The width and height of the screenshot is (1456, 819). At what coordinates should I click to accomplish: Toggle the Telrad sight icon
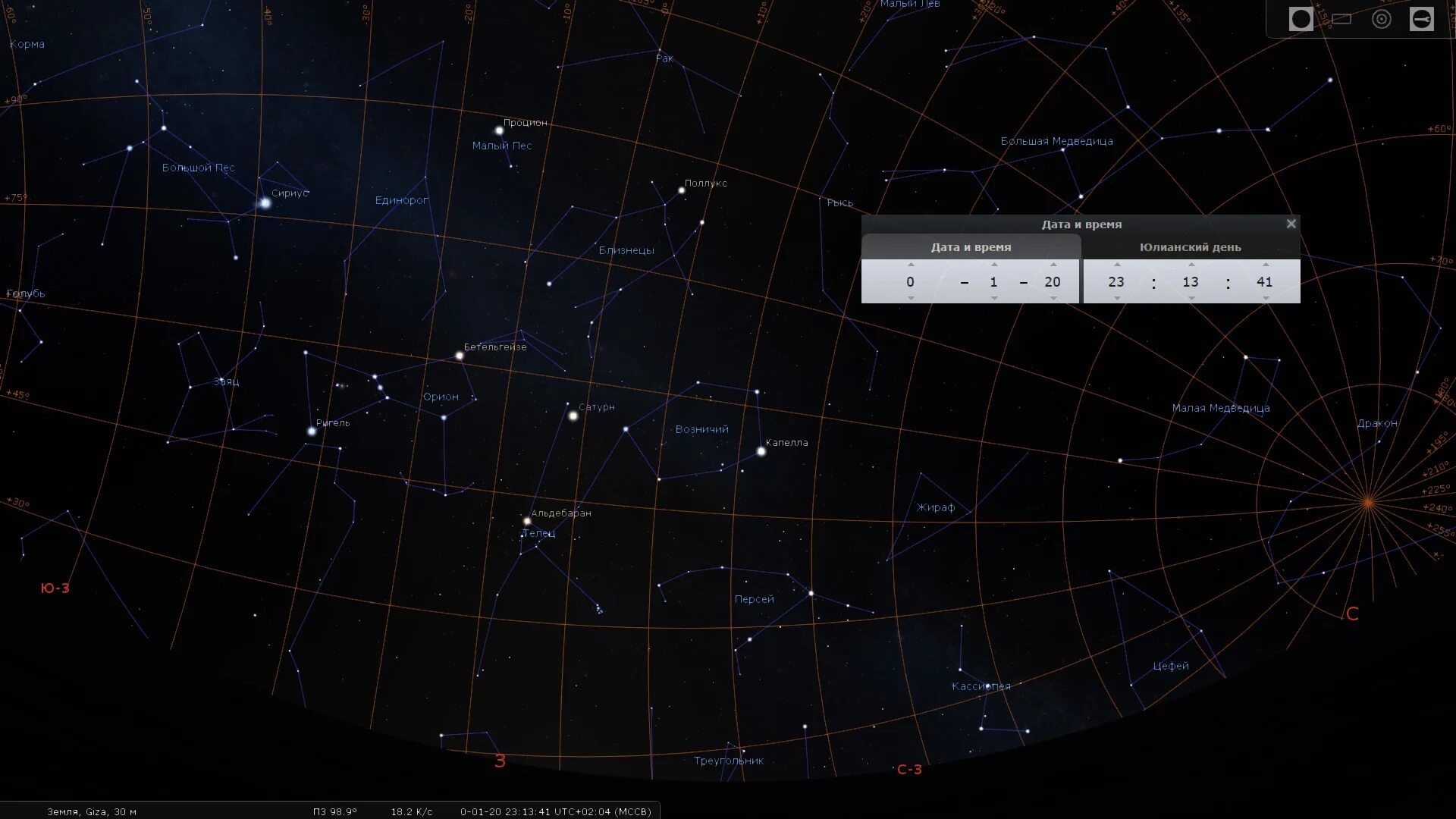click(1382, 19)
